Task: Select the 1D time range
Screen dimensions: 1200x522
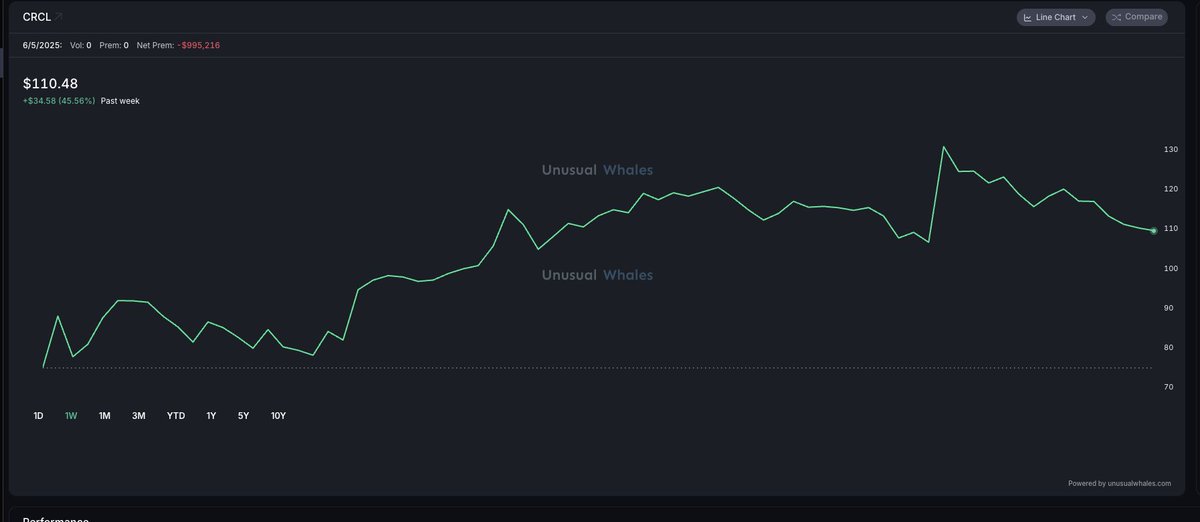Action: point(38,415)
